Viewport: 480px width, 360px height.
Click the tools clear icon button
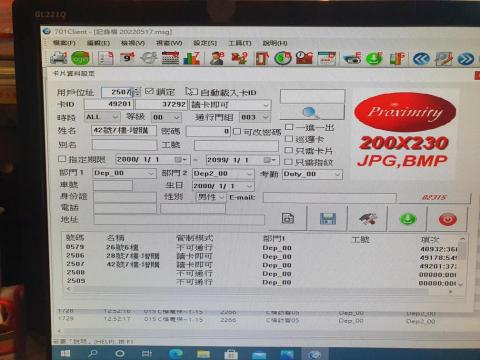(368, 219)
